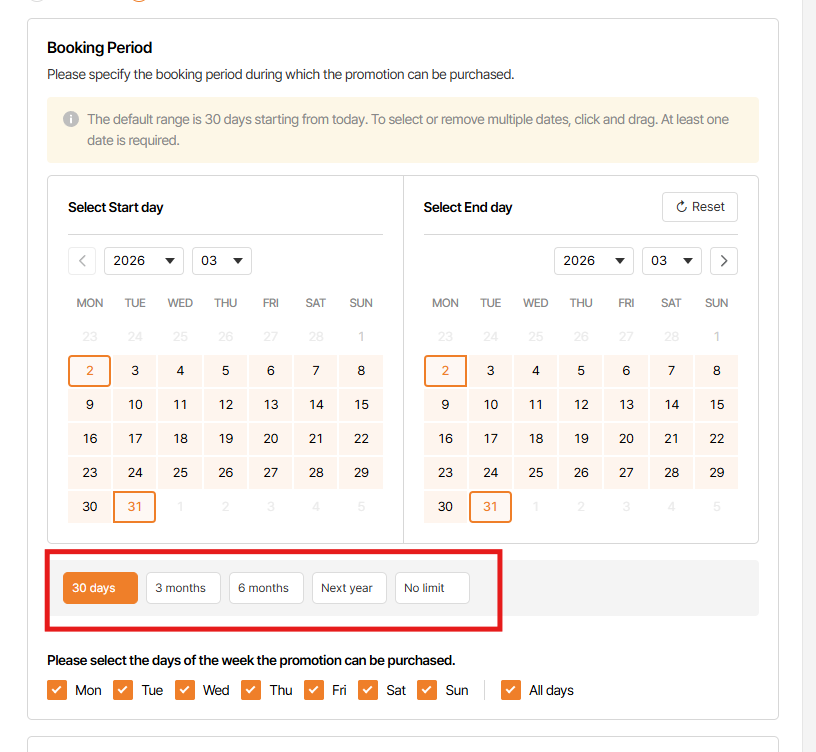Click the Reset button with refresh icon
Screen dimensions: 816x752
[700, 207]
